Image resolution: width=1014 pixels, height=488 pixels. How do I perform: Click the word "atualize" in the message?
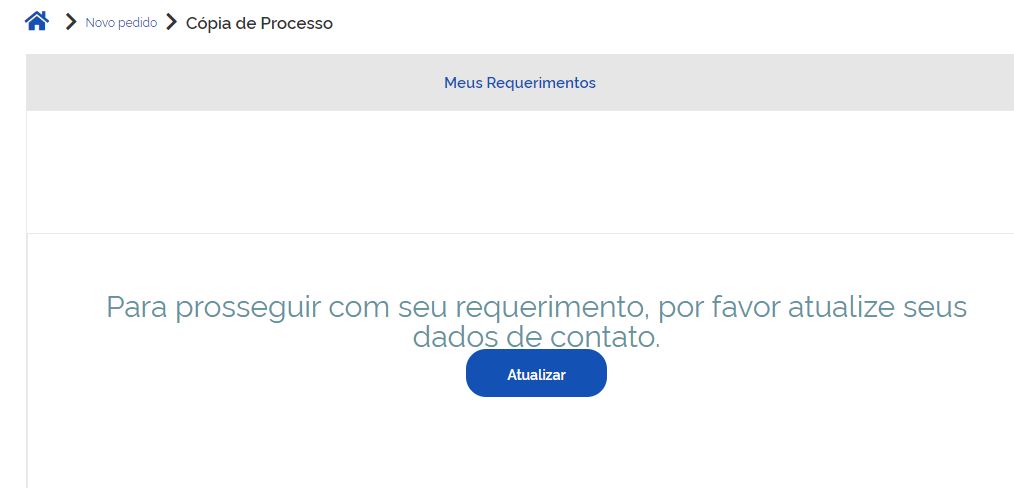[x=836, y=306]
